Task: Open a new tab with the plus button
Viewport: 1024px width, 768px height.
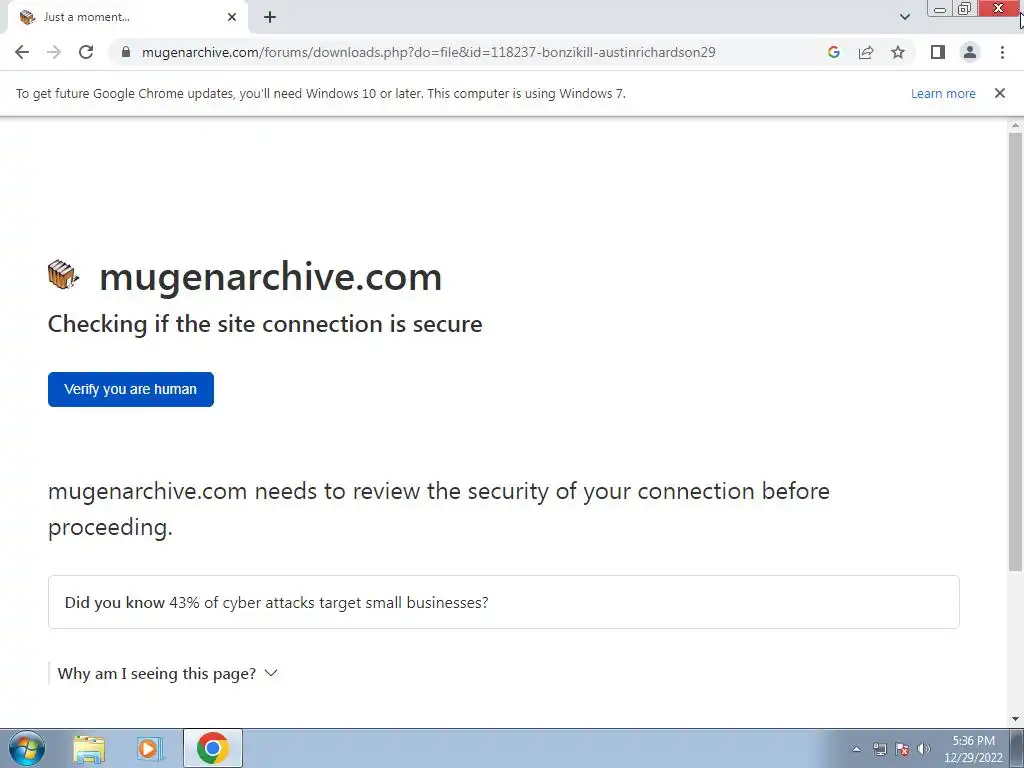Action: tap(270, 18)
